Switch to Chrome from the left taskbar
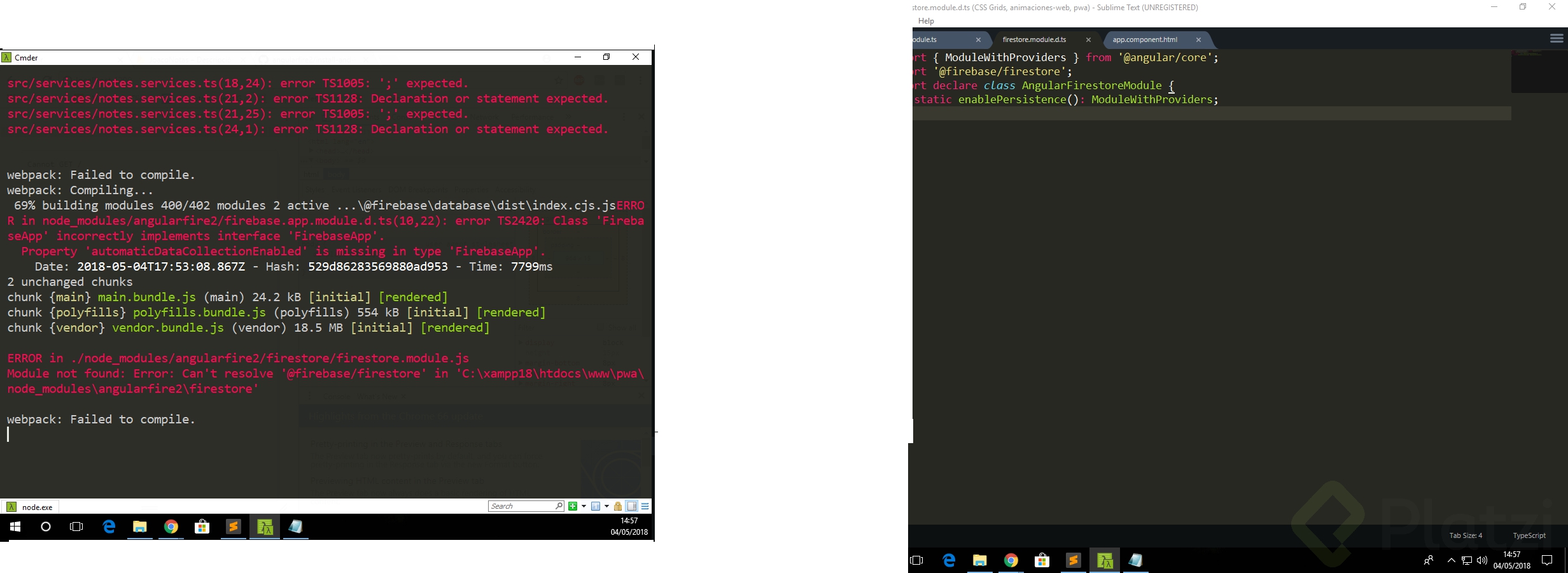This screenshot has height=573, width=1568. pyautogui.click(x=171, y=527)
